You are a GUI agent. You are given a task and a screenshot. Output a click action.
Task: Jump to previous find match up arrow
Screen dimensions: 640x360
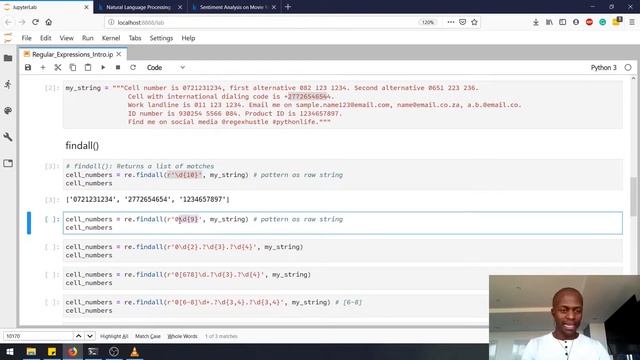78,336
